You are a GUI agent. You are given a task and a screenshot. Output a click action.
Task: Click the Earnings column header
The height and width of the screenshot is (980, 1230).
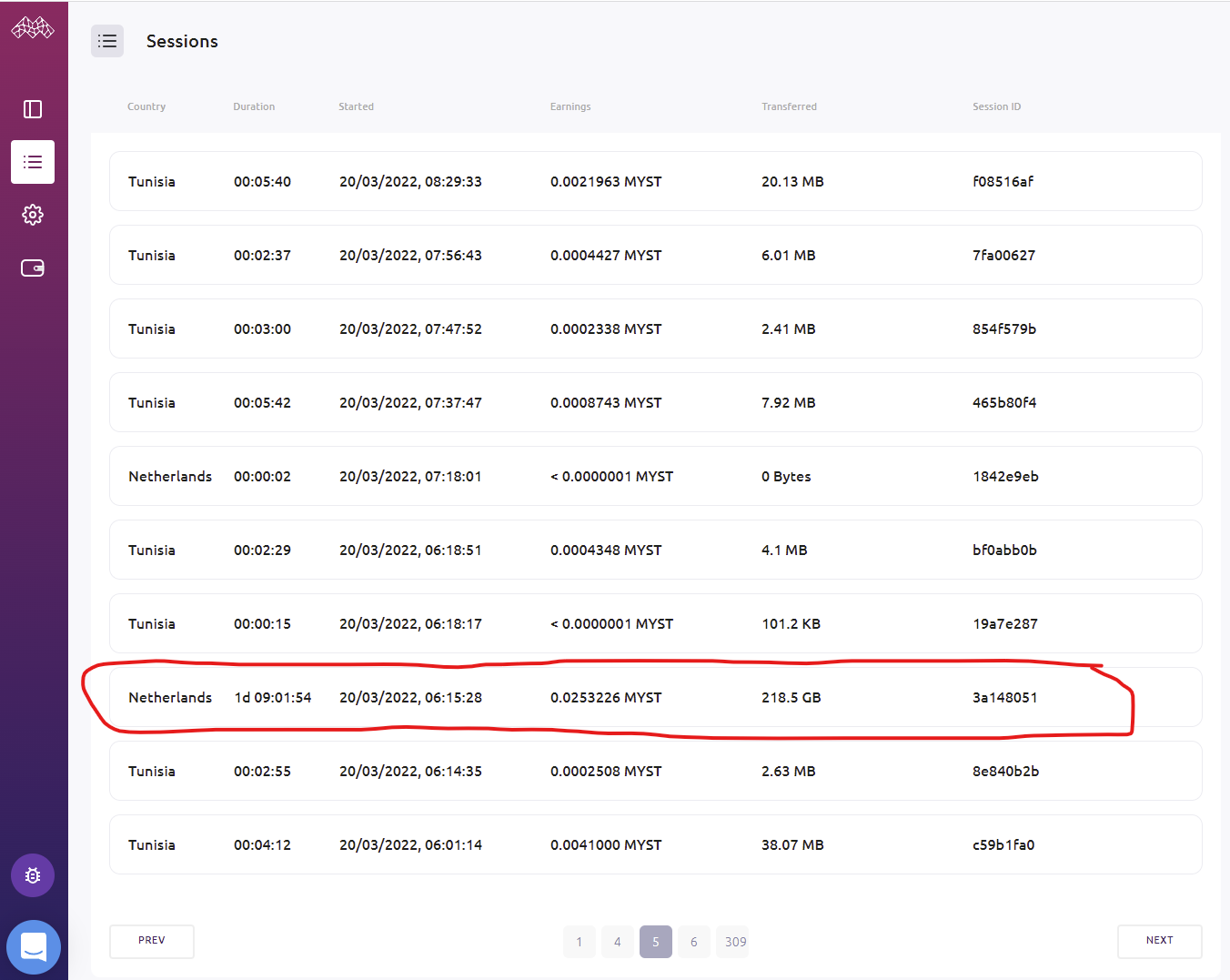click(570, 106)
